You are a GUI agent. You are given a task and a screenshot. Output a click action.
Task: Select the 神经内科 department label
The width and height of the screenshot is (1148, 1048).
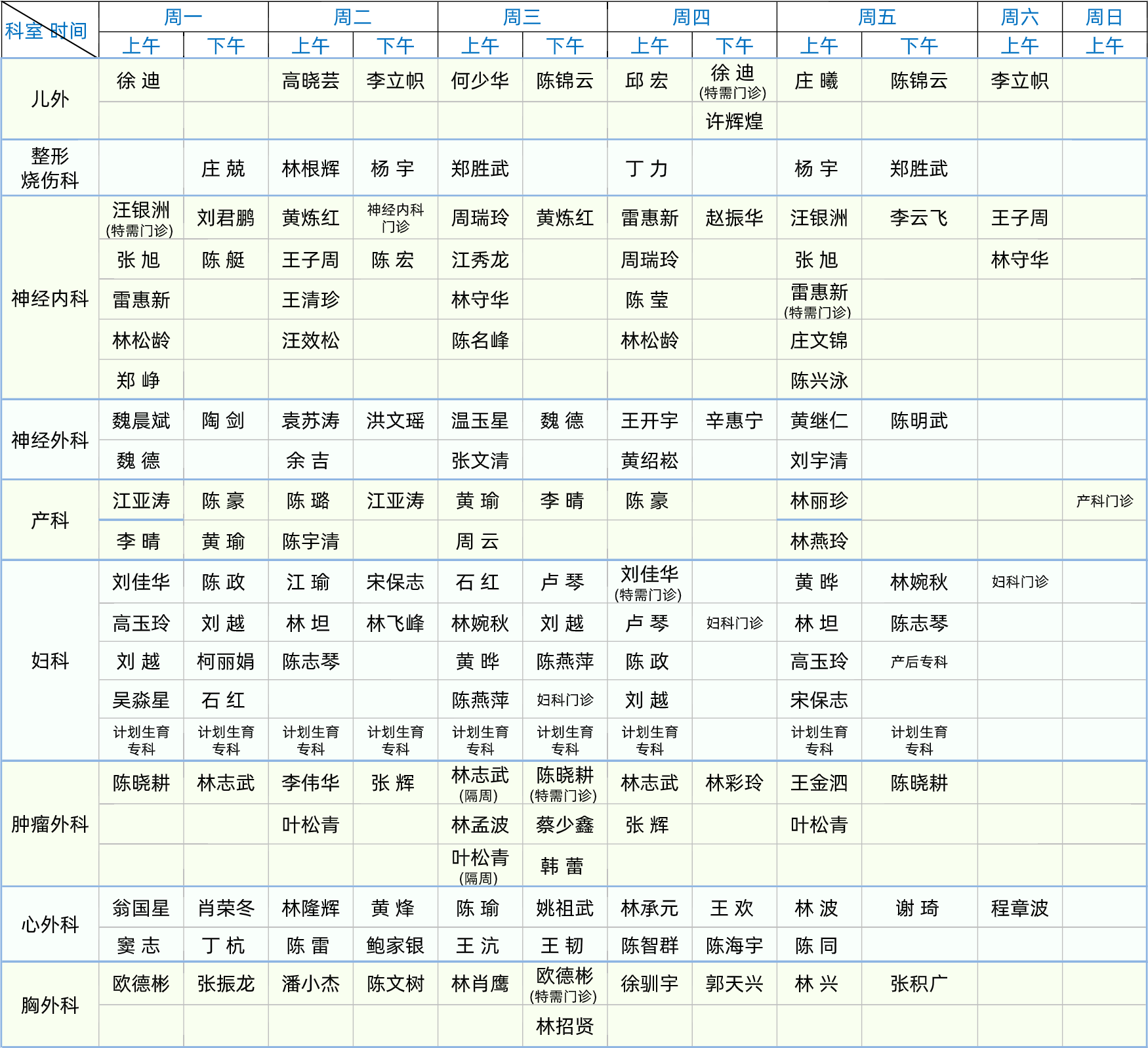point(50,299)
